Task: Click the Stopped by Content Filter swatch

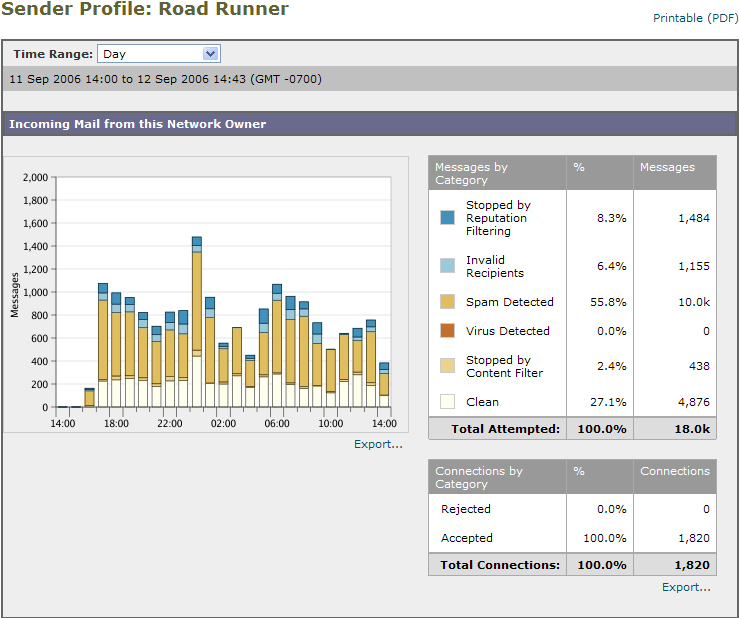Action: pyautogui.click(x=447, y=366)
